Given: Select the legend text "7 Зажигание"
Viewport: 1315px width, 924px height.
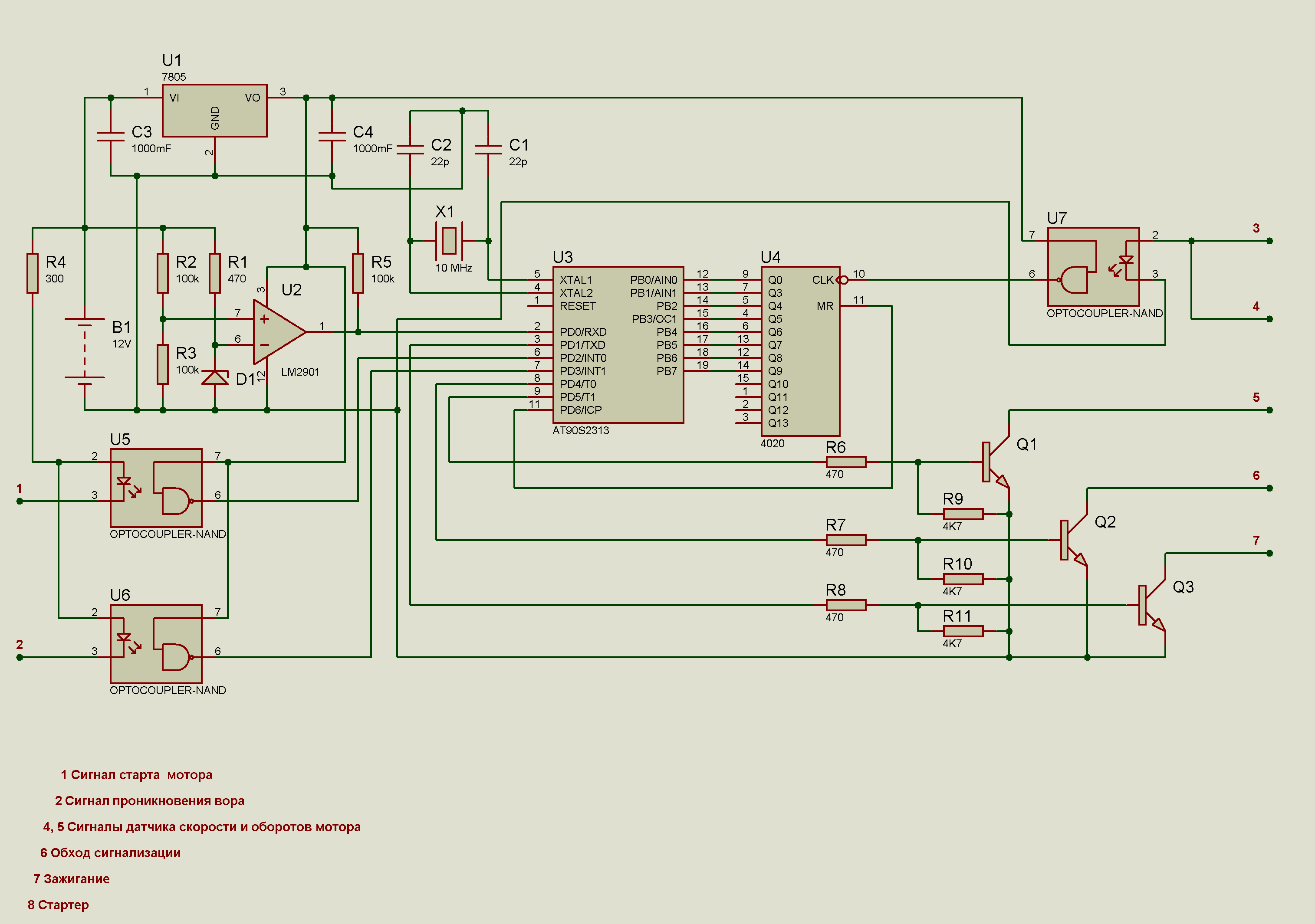Looking at the screenshot, I should pyautogui.click(x=72, y=879).
